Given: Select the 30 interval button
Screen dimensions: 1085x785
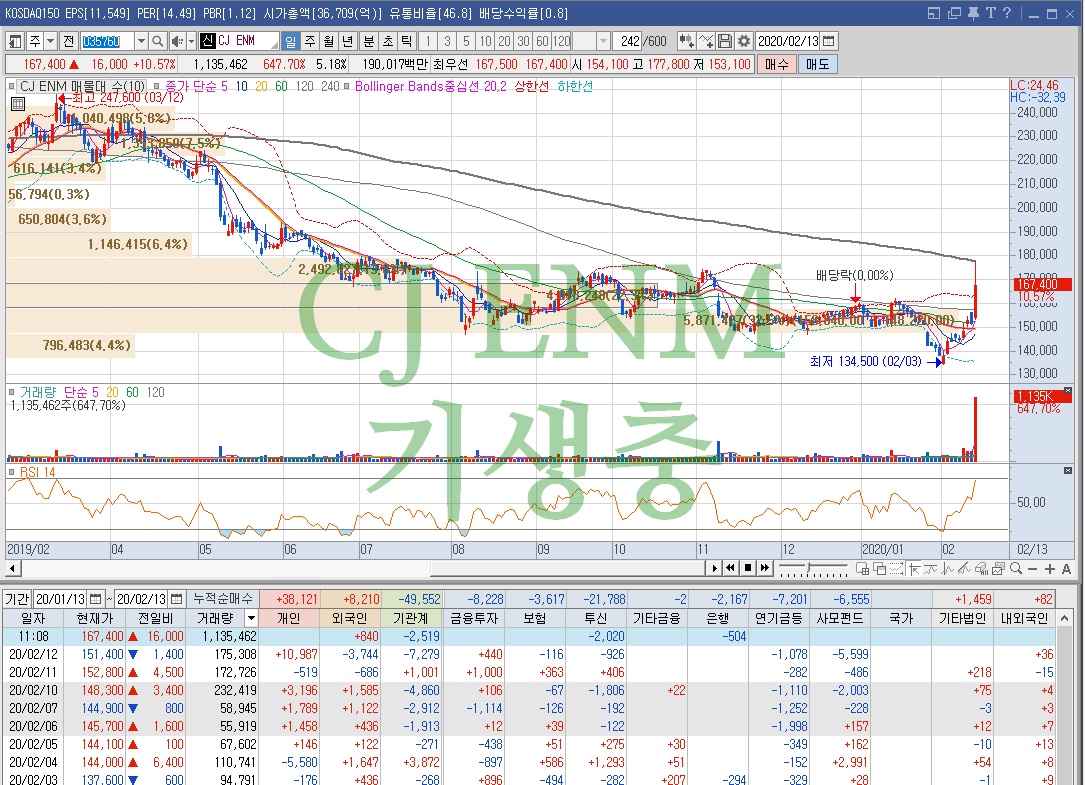Looking at the screenshot, I should pyautogui.click(x=523, y=42).
